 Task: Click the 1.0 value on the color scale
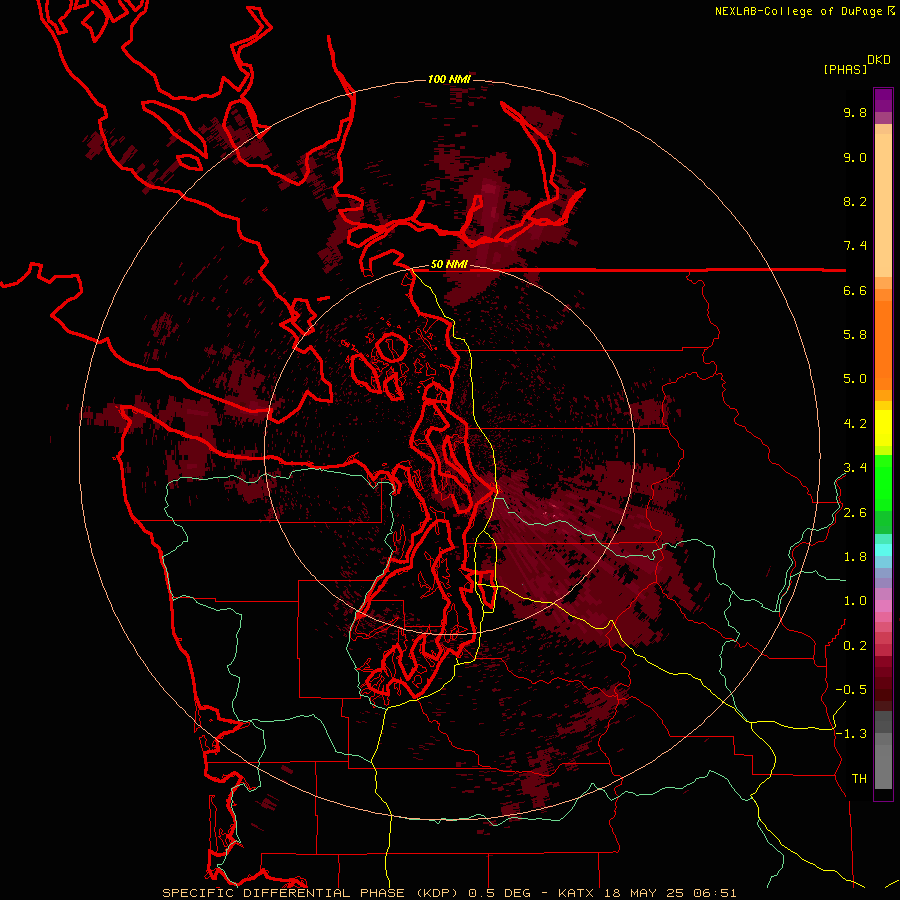coord(855,601)
